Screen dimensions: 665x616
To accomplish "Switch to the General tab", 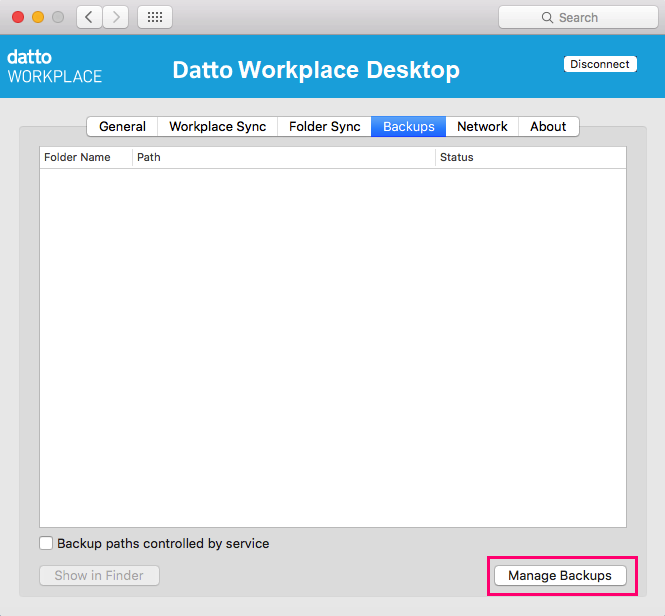I will [122, 126].
